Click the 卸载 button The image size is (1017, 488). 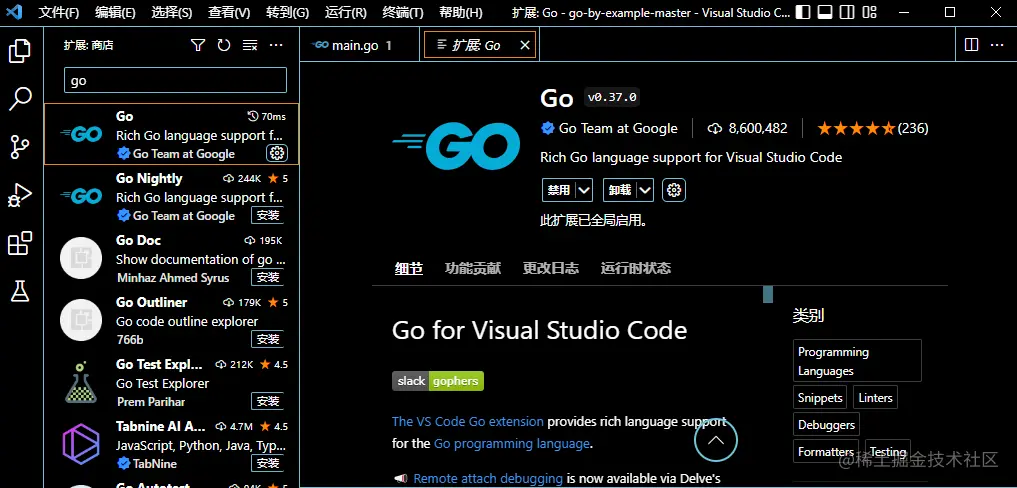[620, 190]
